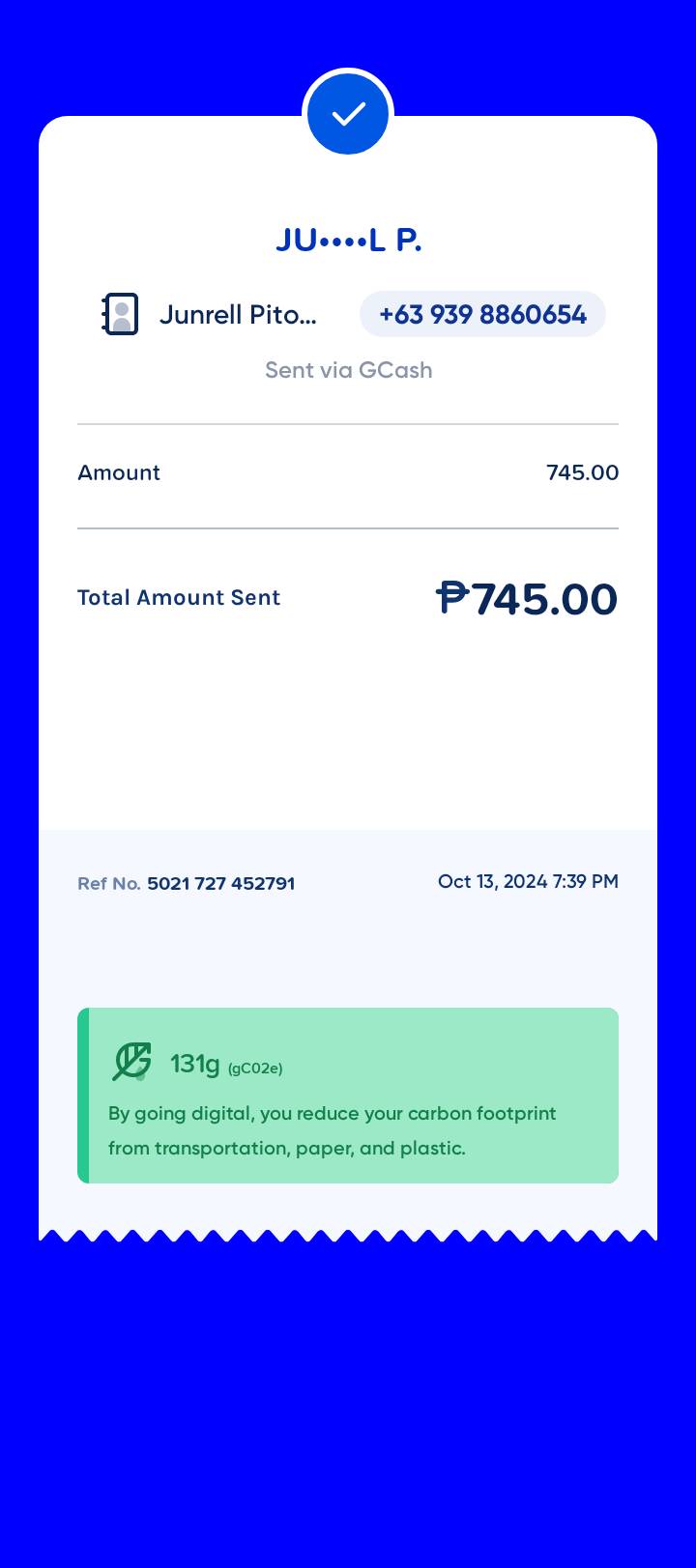
Task: Tap the masked recipient name JU••••L P.
Action: tap(348, 240)
